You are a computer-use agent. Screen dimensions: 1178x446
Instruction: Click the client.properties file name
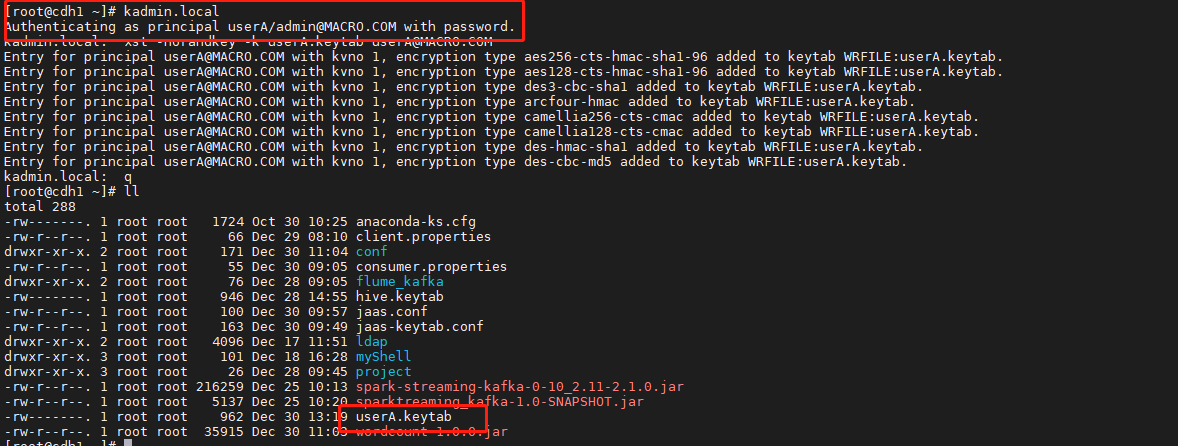click(x=423, y=237)
